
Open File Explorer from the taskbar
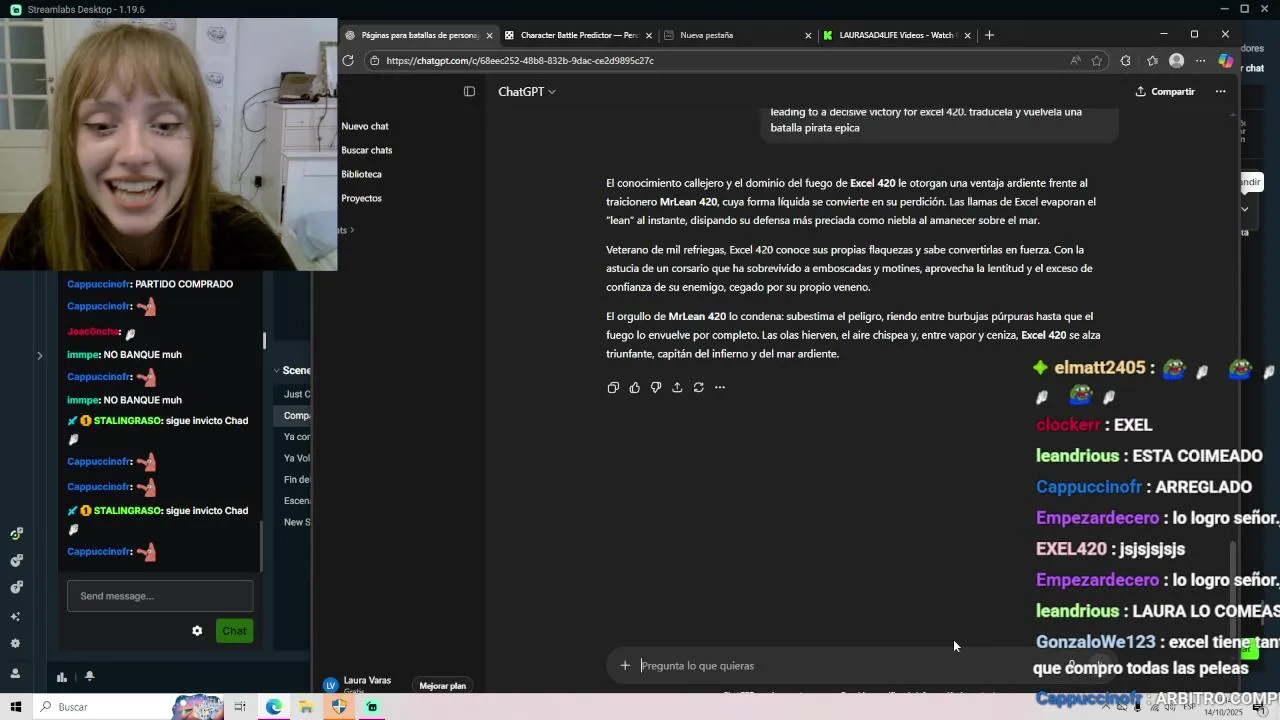306,707
